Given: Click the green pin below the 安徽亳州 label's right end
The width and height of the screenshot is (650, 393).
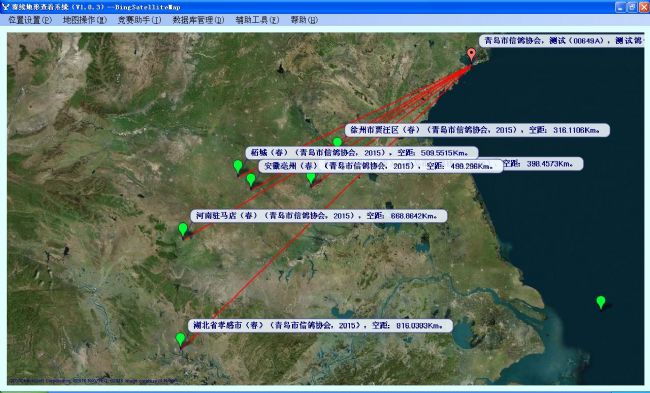Looking at the screenshot, I should click(311, 178).
